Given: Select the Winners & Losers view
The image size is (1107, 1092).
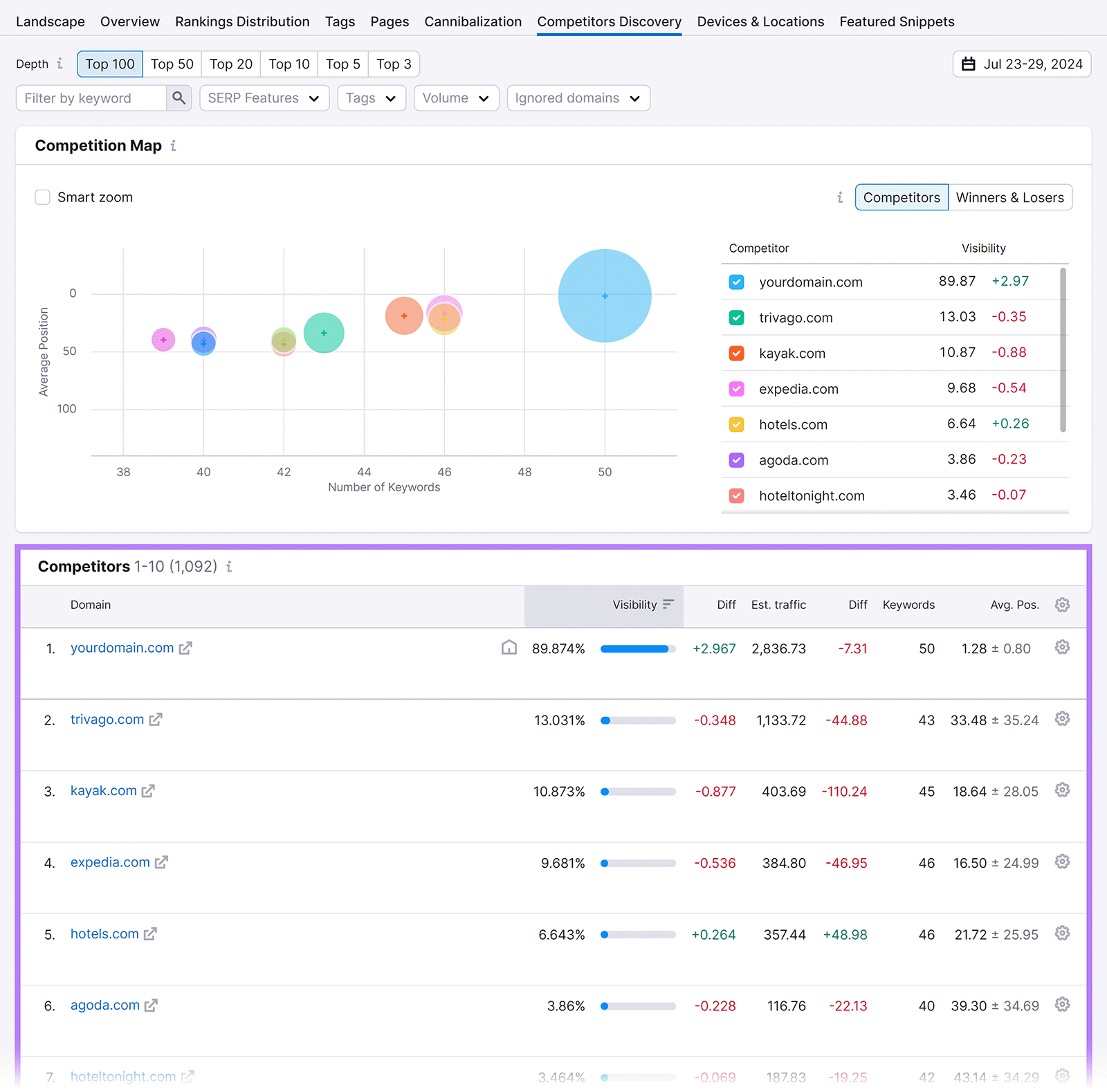Looking at the screenshot, I should [1009, 197].
